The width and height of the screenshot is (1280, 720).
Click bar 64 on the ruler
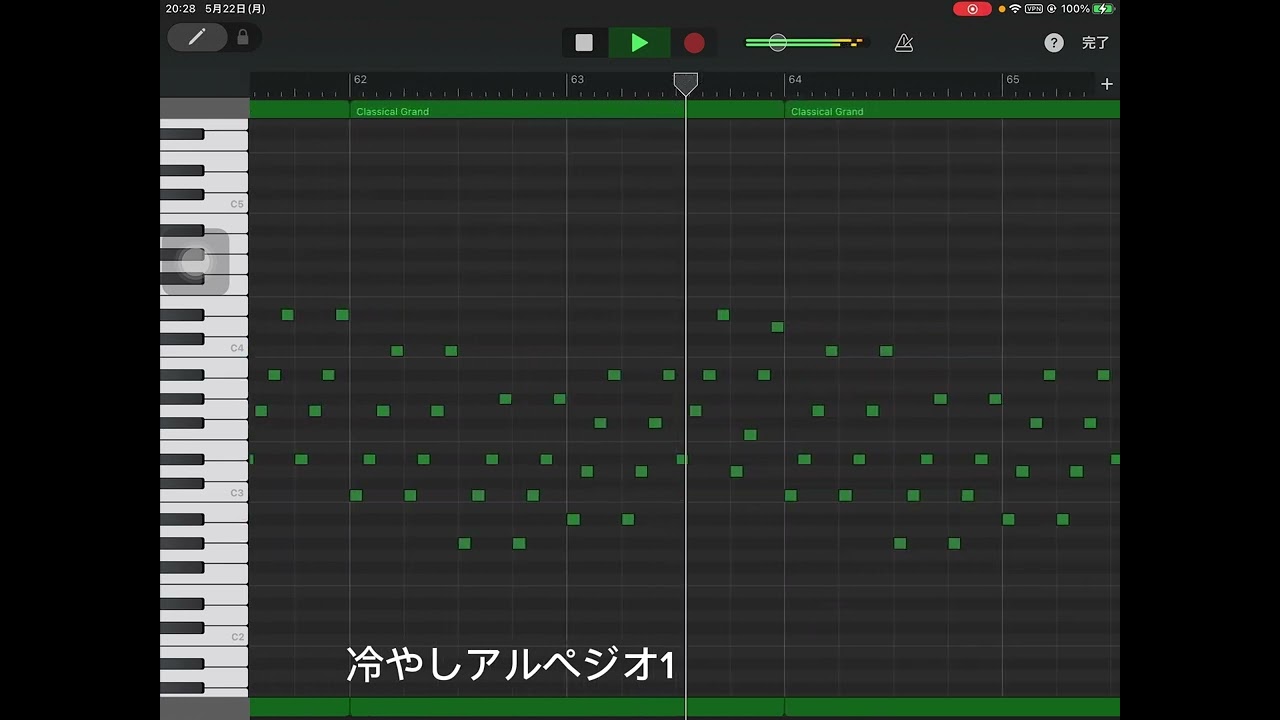795,79
